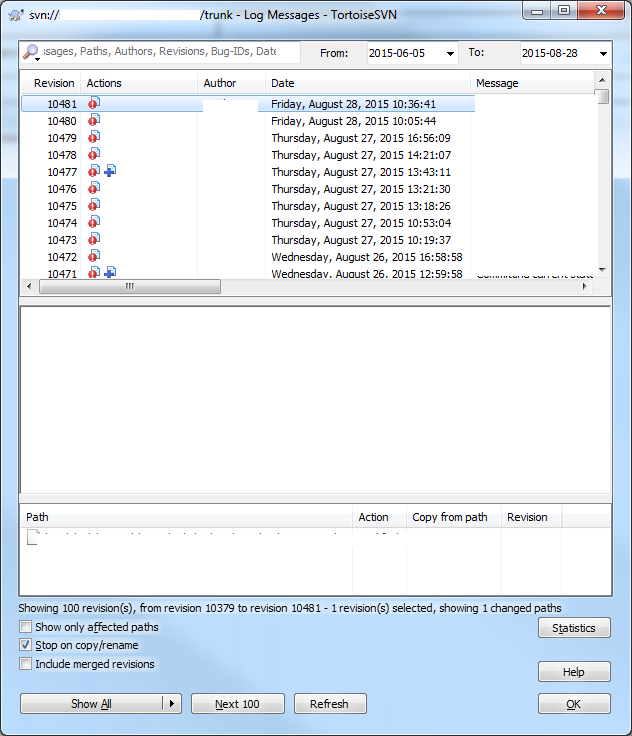This screenshot has height=736, width=632.
Task: Open the To date dropdown
Action: tap(603, 54)
